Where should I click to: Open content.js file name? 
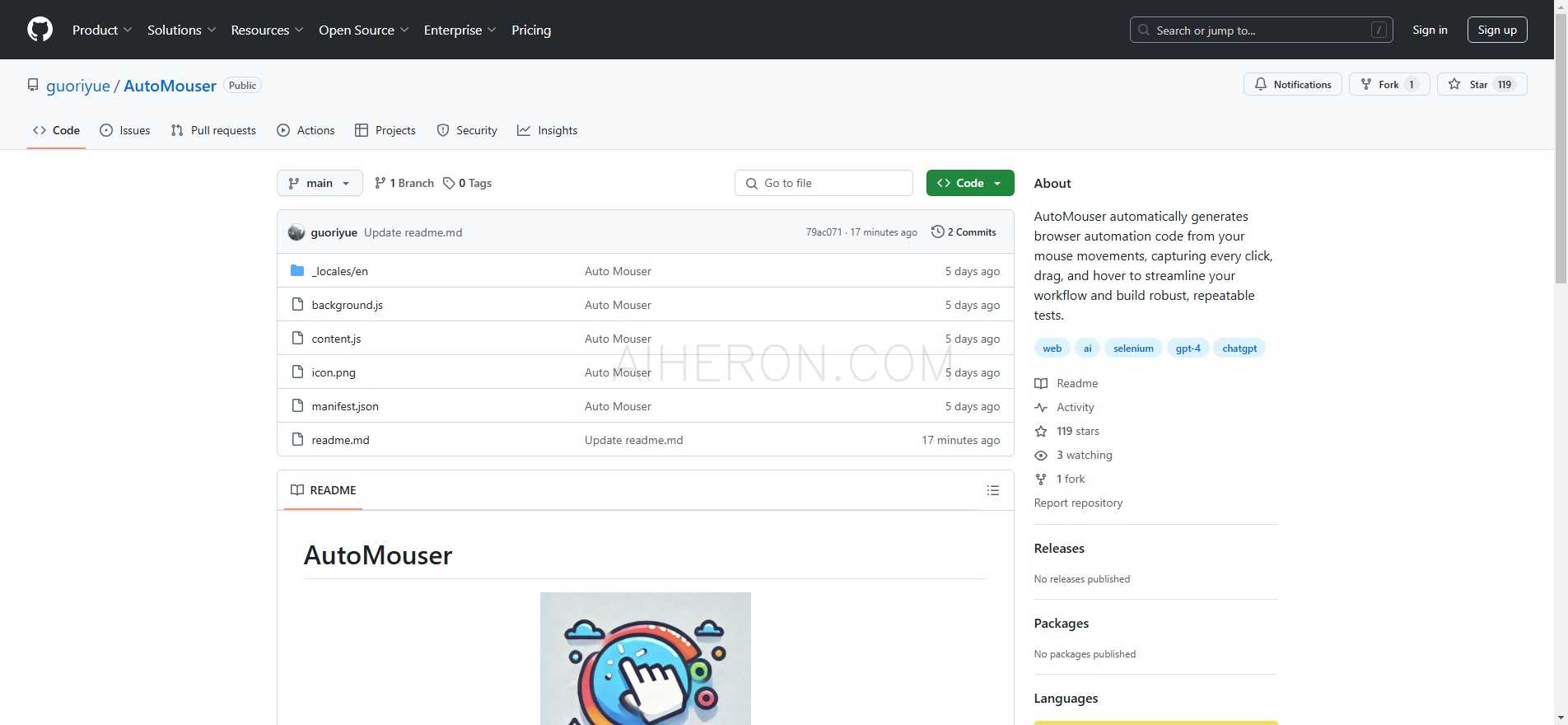pyautogui.click(x=336, y=339)
